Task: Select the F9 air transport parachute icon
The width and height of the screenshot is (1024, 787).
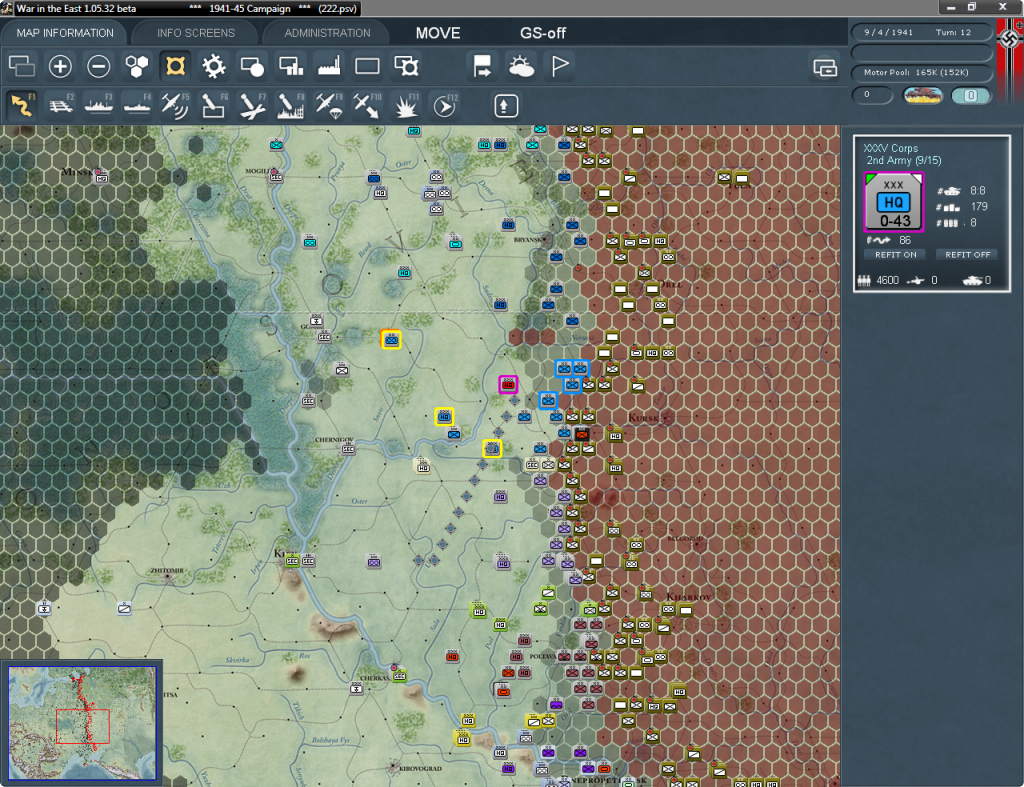Action: (329, 106)
